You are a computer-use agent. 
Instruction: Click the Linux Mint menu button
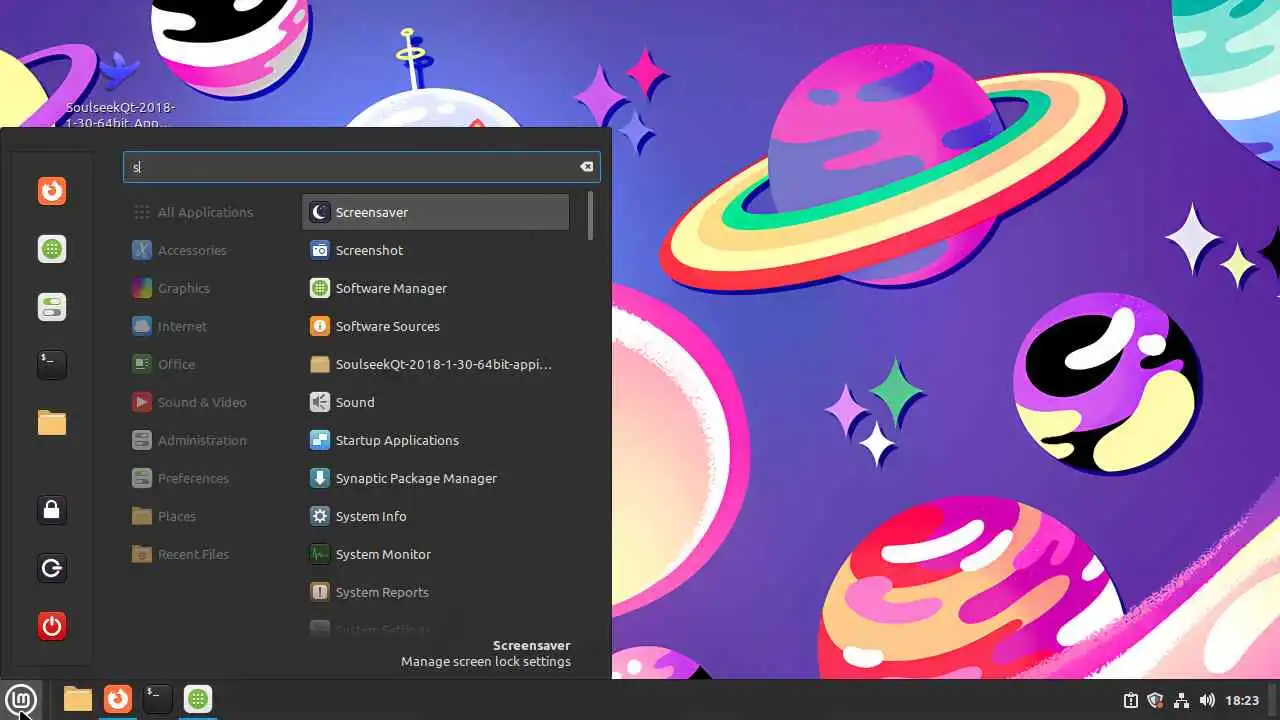pos(21,699)
